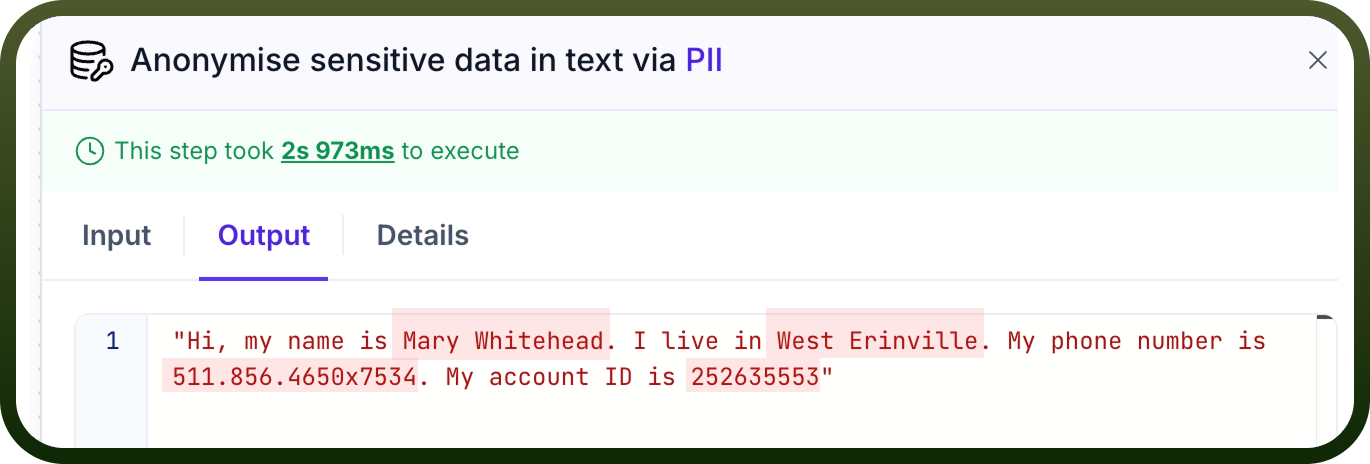Image resolution: width=1370 pixels, height=464 pixels.
Task: Click line number 1 in the gutter
Action: pyautogui.click(x=112, y=341)
